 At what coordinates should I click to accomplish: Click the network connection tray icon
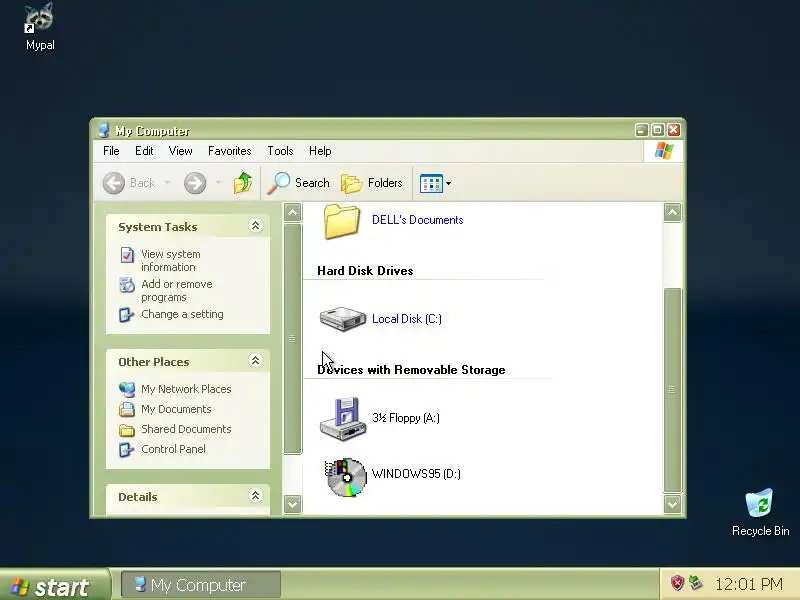(695, 582)
